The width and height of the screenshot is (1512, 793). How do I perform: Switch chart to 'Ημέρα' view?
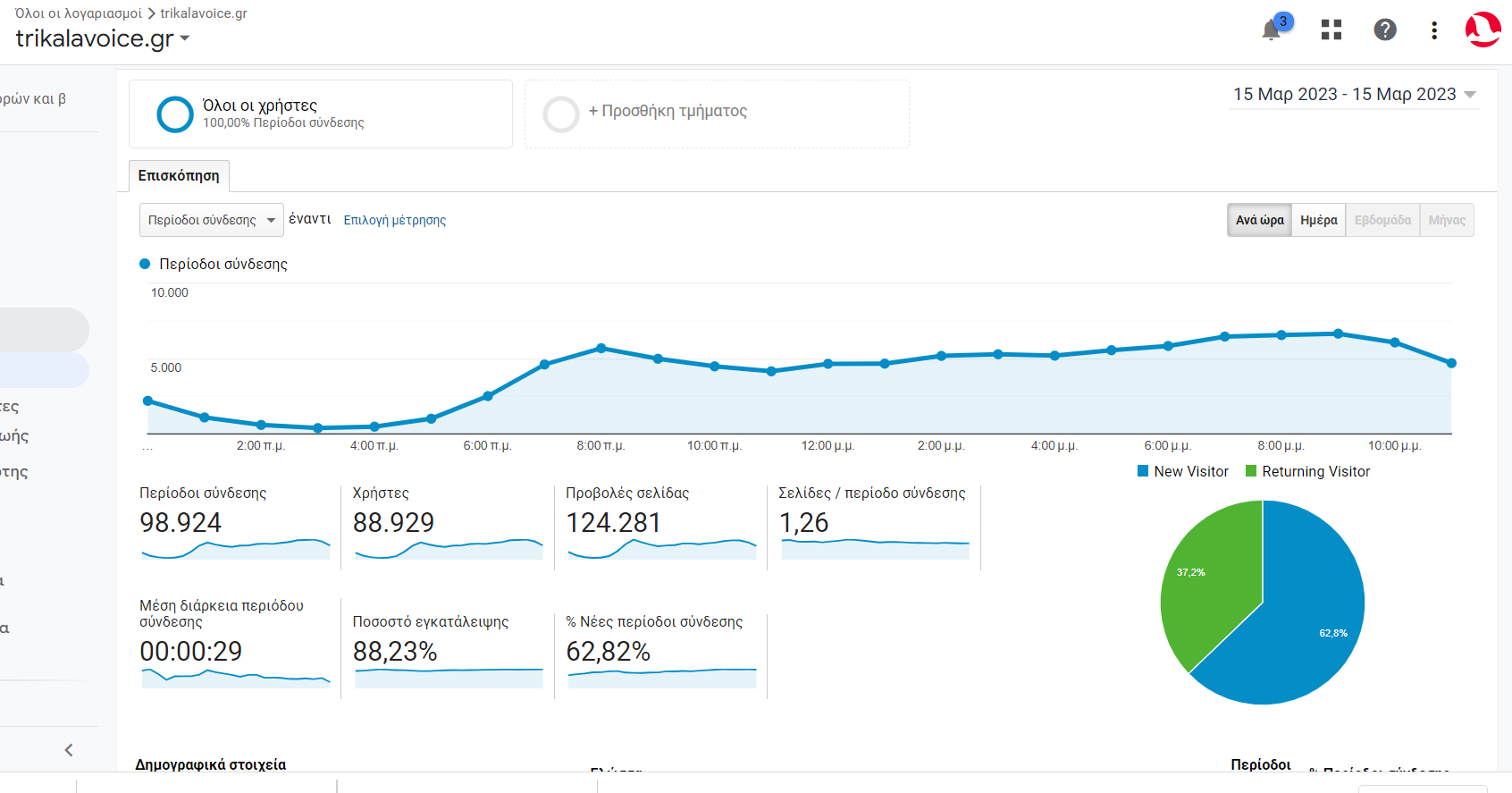pyautogui.click(x=1318, y=220)
